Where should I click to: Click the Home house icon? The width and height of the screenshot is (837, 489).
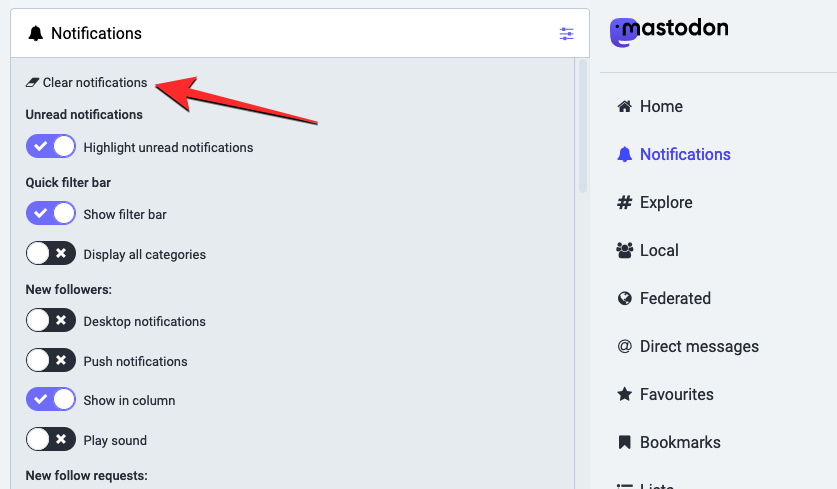point(625,106)
